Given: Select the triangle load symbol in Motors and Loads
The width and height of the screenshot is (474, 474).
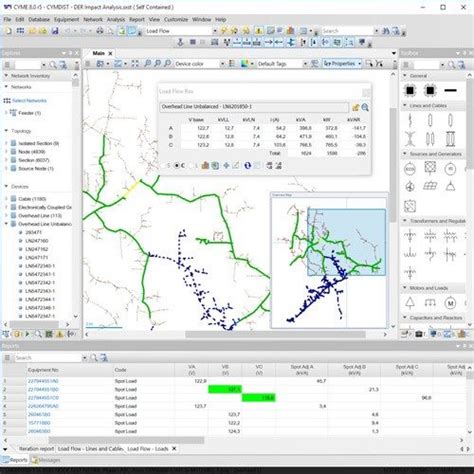Looking at the screenshot, I should point(410,303).
